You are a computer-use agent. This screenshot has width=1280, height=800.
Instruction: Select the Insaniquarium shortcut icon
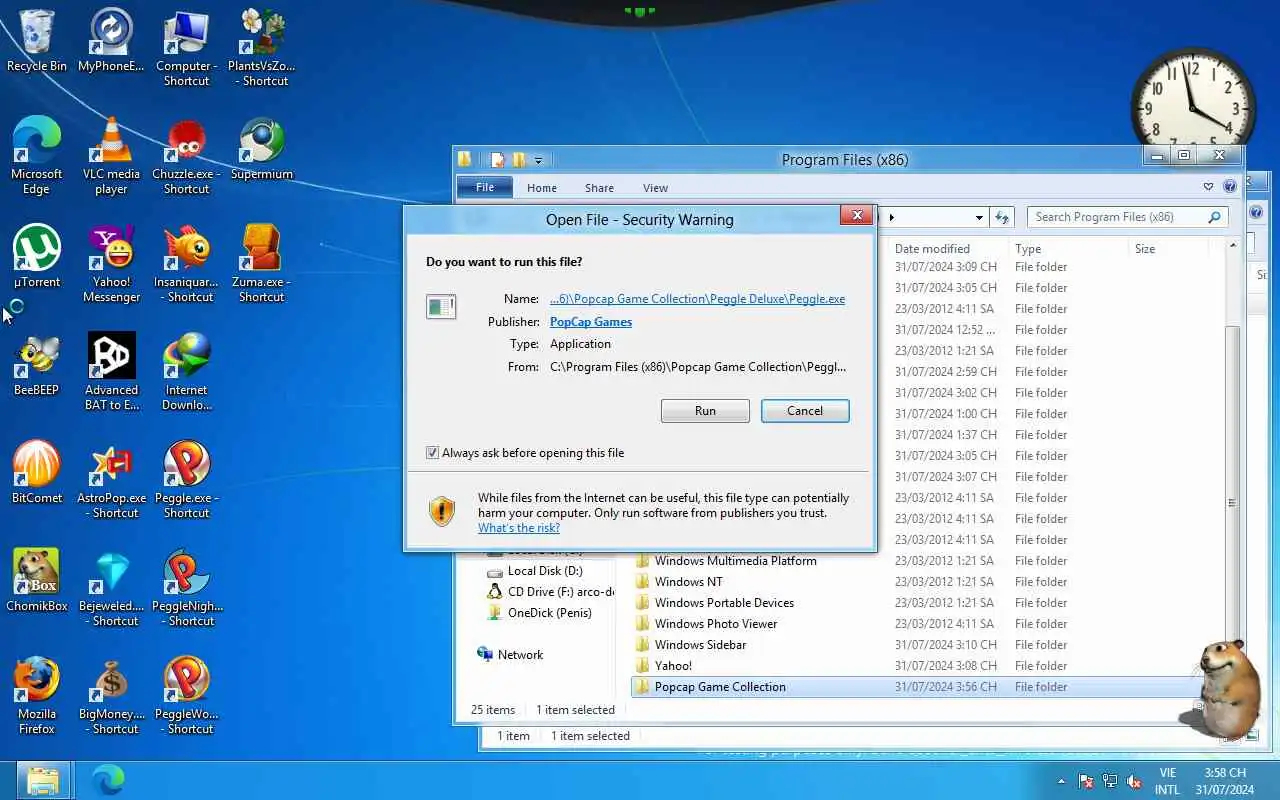(x=186, y=264)
